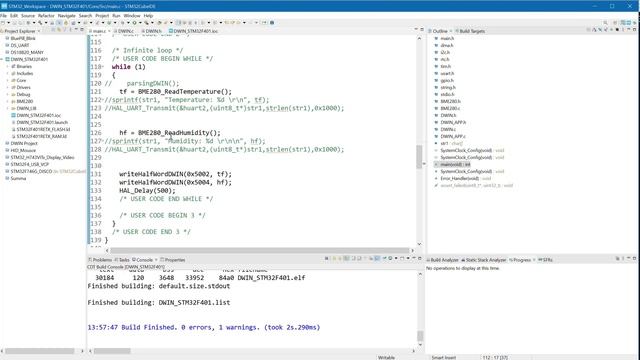
Task: Select main(void) : int in Outline
Action: pos(455,164)
